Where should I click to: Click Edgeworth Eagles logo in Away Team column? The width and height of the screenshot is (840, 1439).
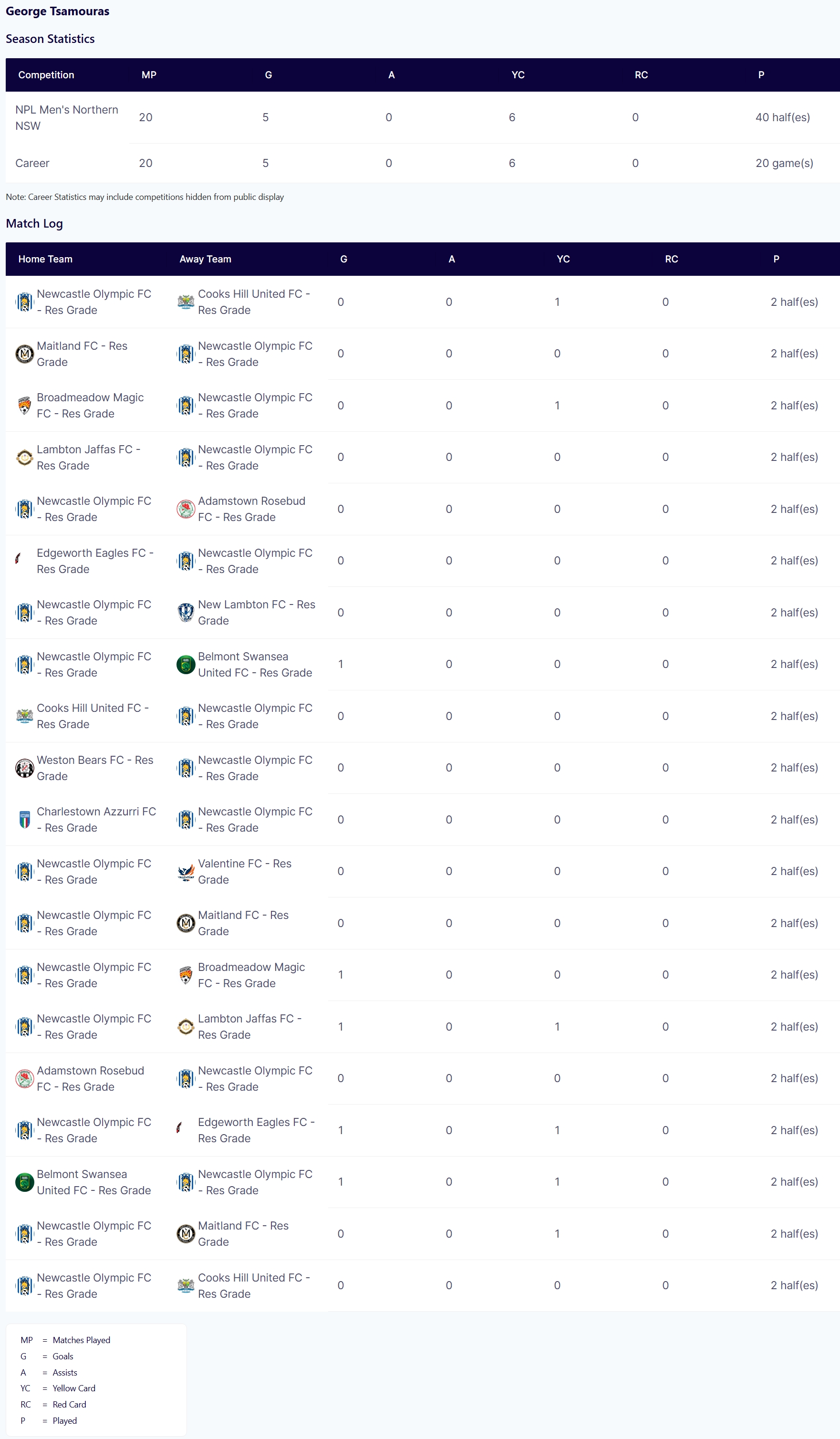click(179, 1130)
